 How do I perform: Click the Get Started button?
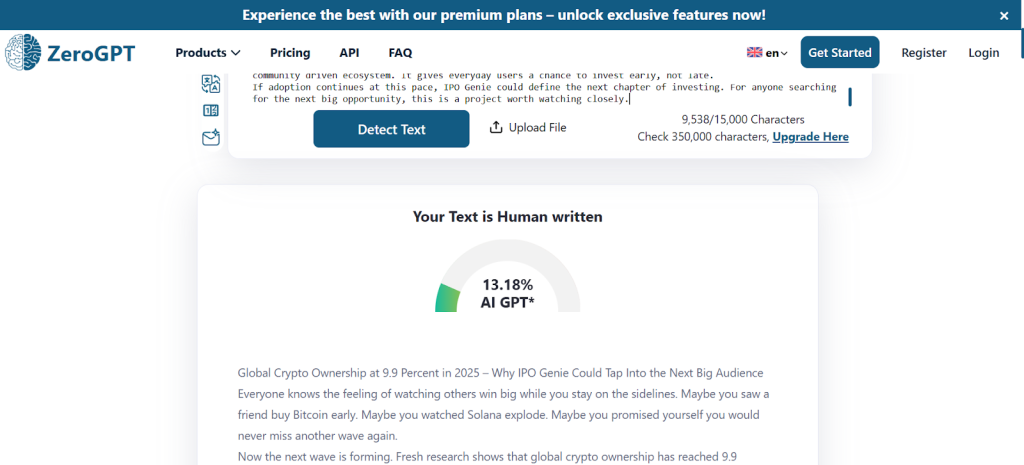coord(840,53)
